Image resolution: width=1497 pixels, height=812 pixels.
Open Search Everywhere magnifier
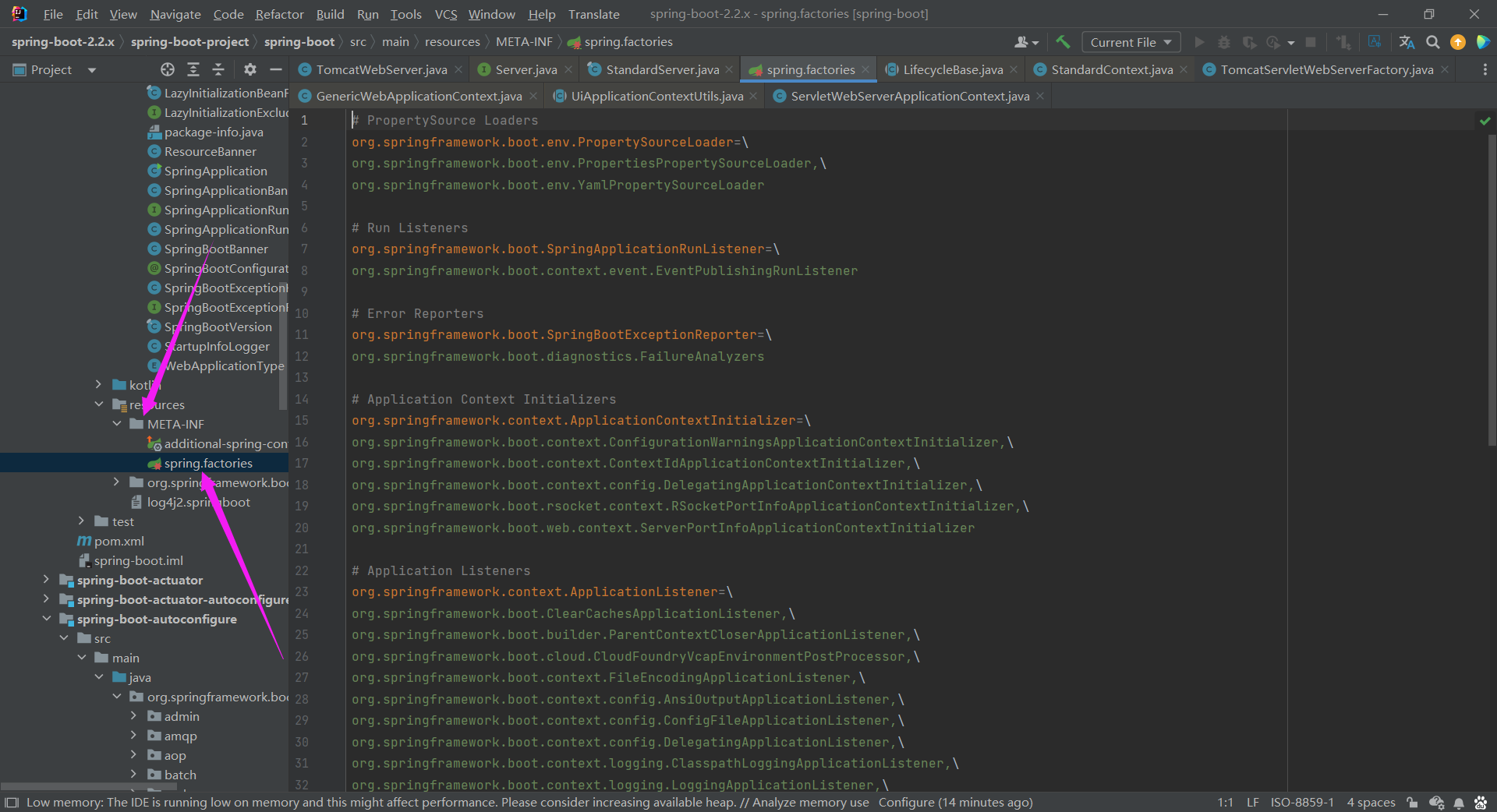click(x=1432, y=42)
